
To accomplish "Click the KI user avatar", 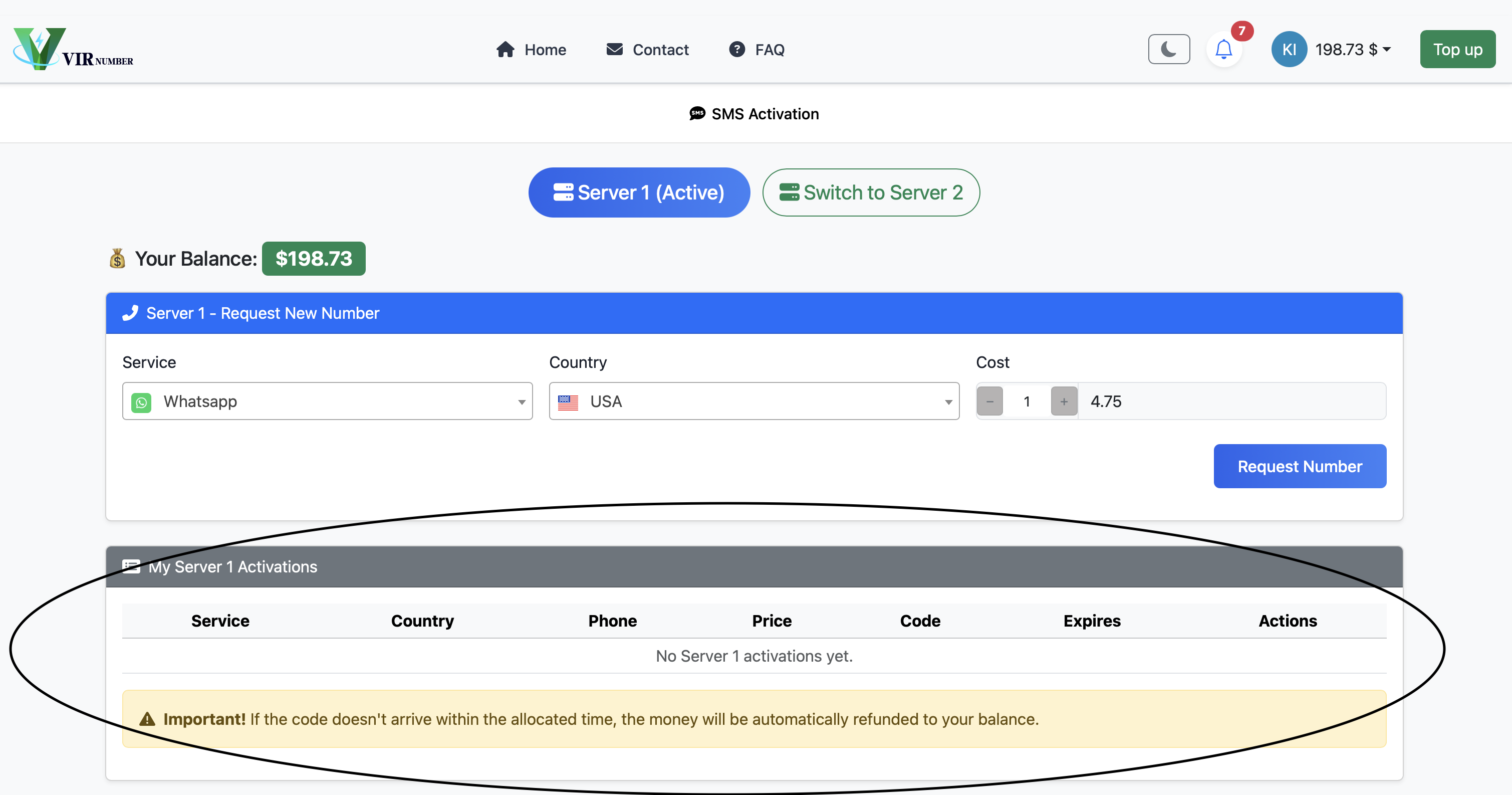I will coord(1289,49).
